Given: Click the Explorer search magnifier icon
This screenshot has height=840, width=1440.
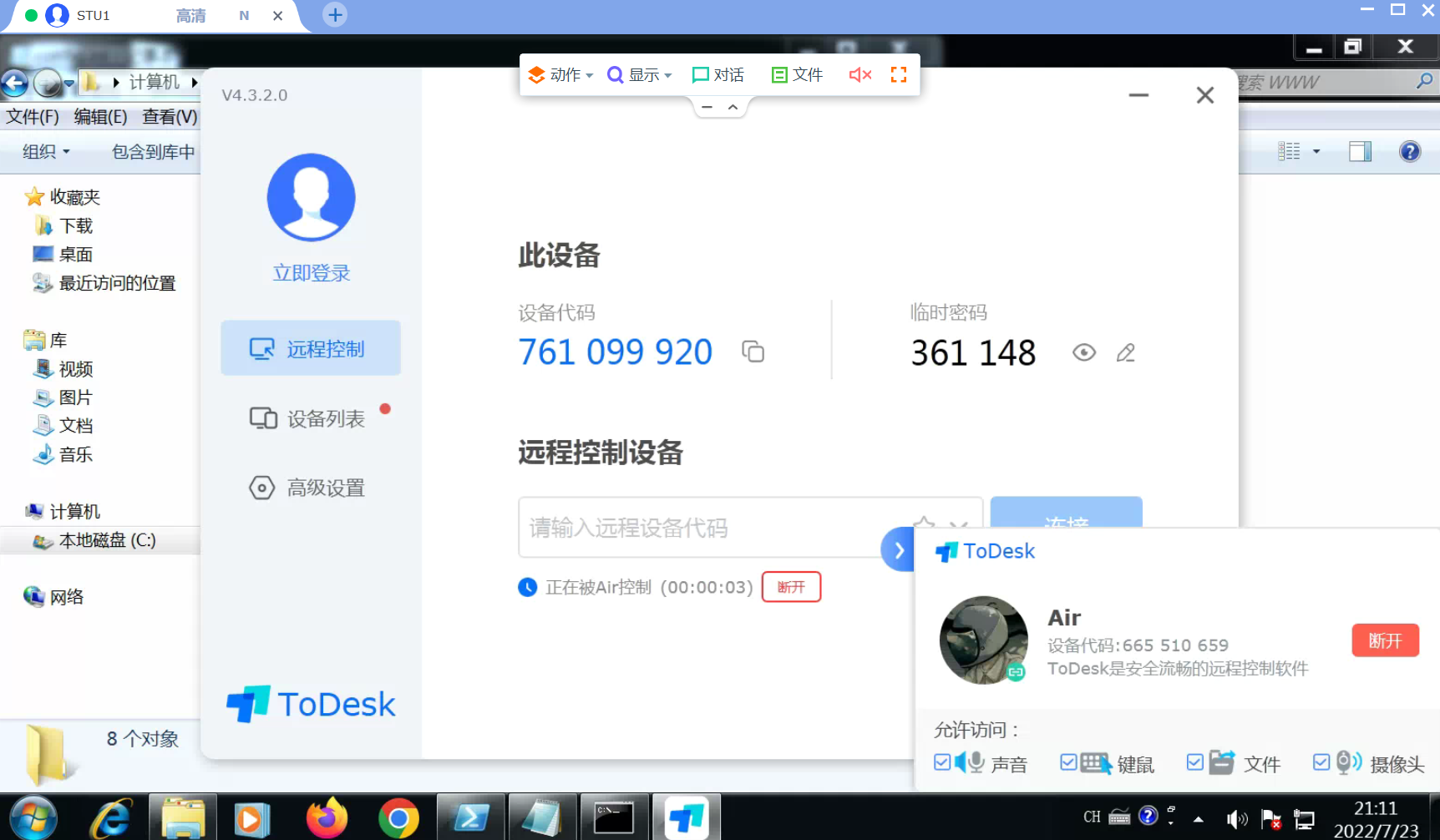Looking at the screenshot, I should (x=1424, y=81).
